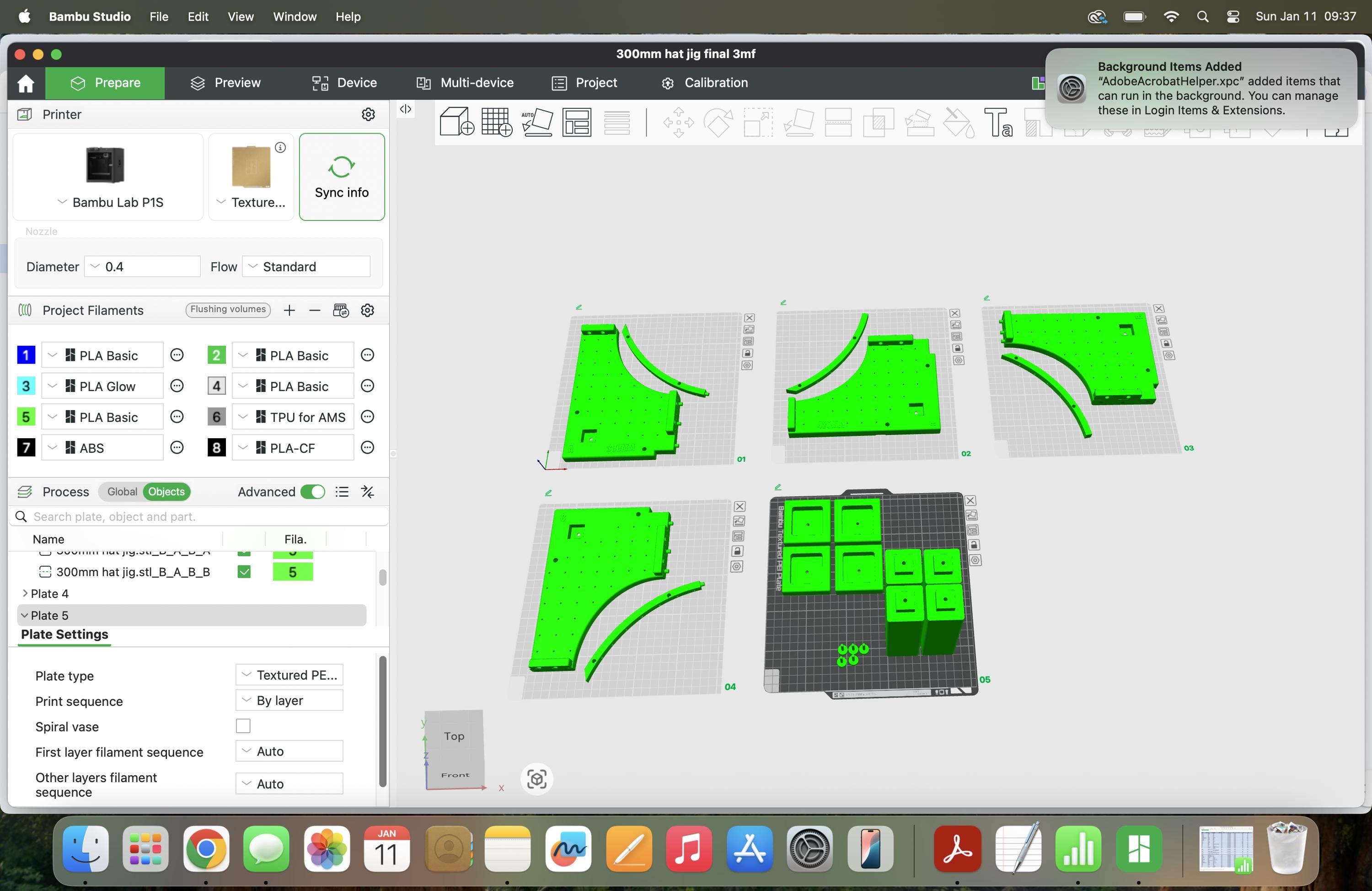Click the black filament 7 color swatch
Image resolution: width=1372 pixels, height=891 pixels.
coord(26,448)
